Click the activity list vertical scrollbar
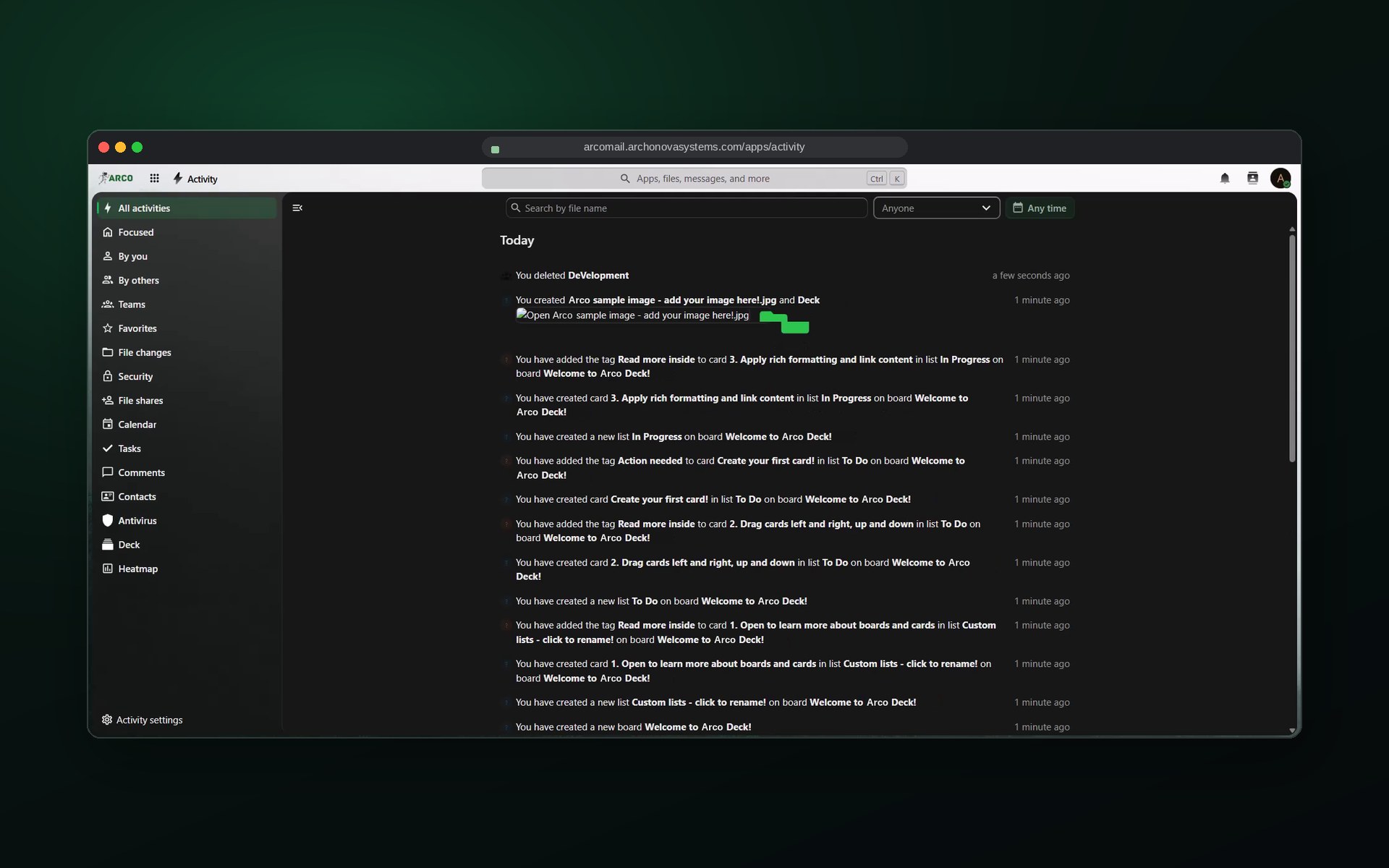Image resolution: width=1389 pixels, height=868 pixels. click(1292, 347)
